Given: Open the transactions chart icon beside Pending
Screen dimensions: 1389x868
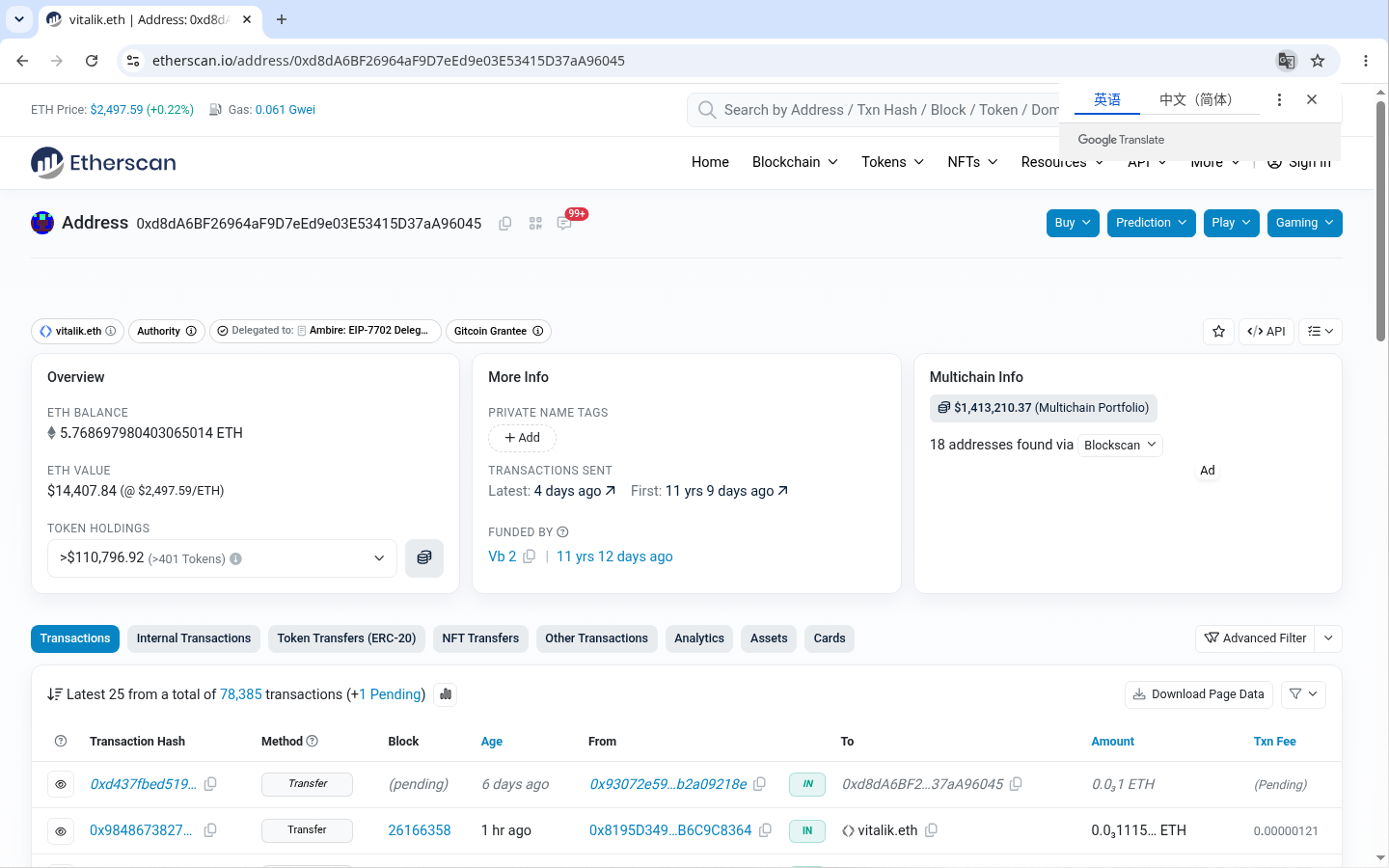Looking at the screenshot, I should 446,694.
